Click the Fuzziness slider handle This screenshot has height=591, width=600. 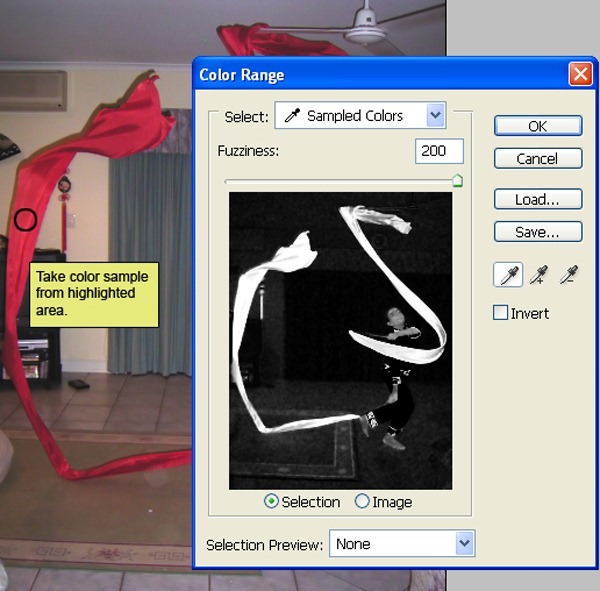[457, 181]
